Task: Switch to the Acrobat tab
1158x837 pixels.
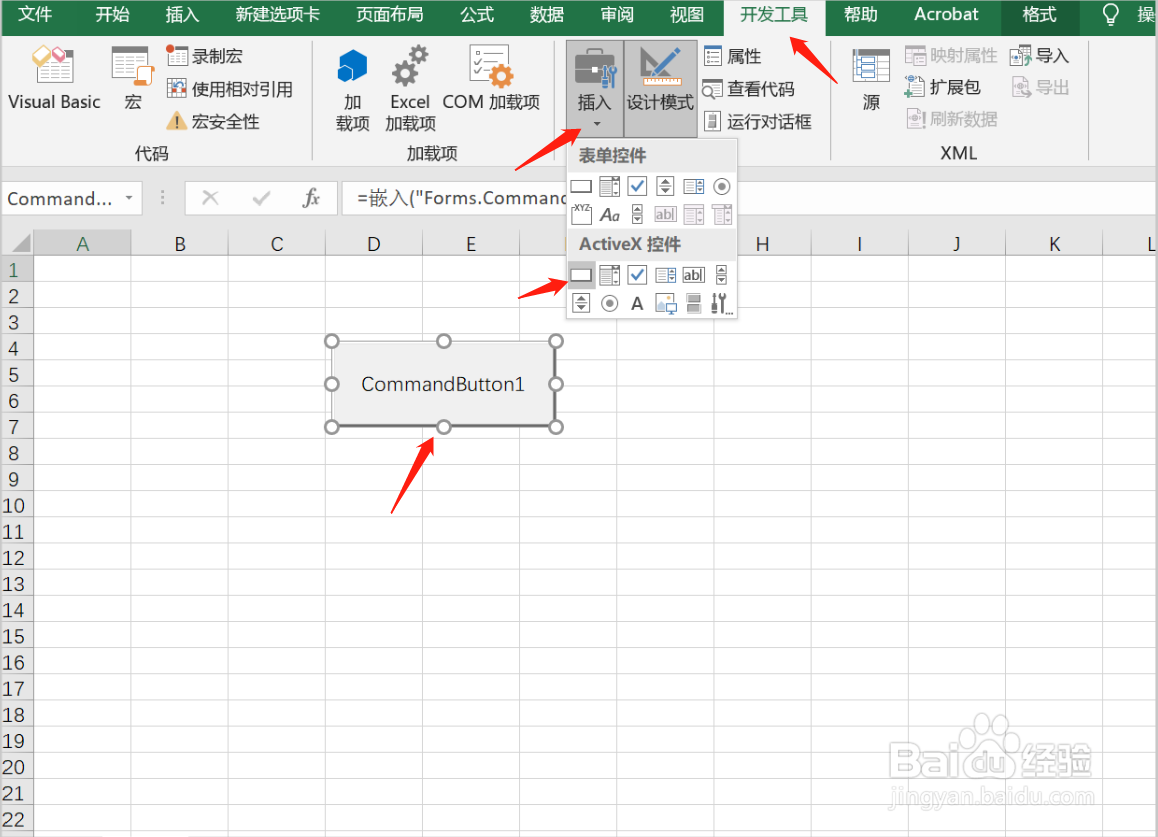Action: point(946,15)
